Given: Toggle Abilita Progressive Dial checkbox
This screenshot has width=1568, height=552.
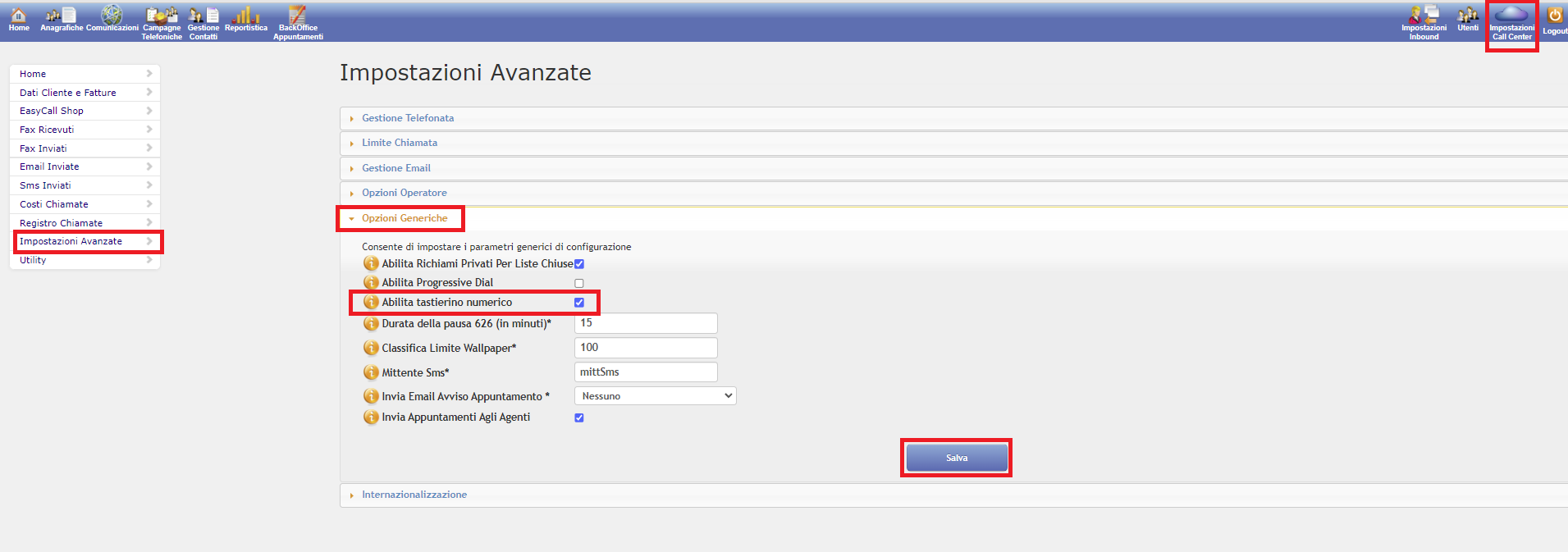Looking at the screenshot, I should [x=579, y=283].
